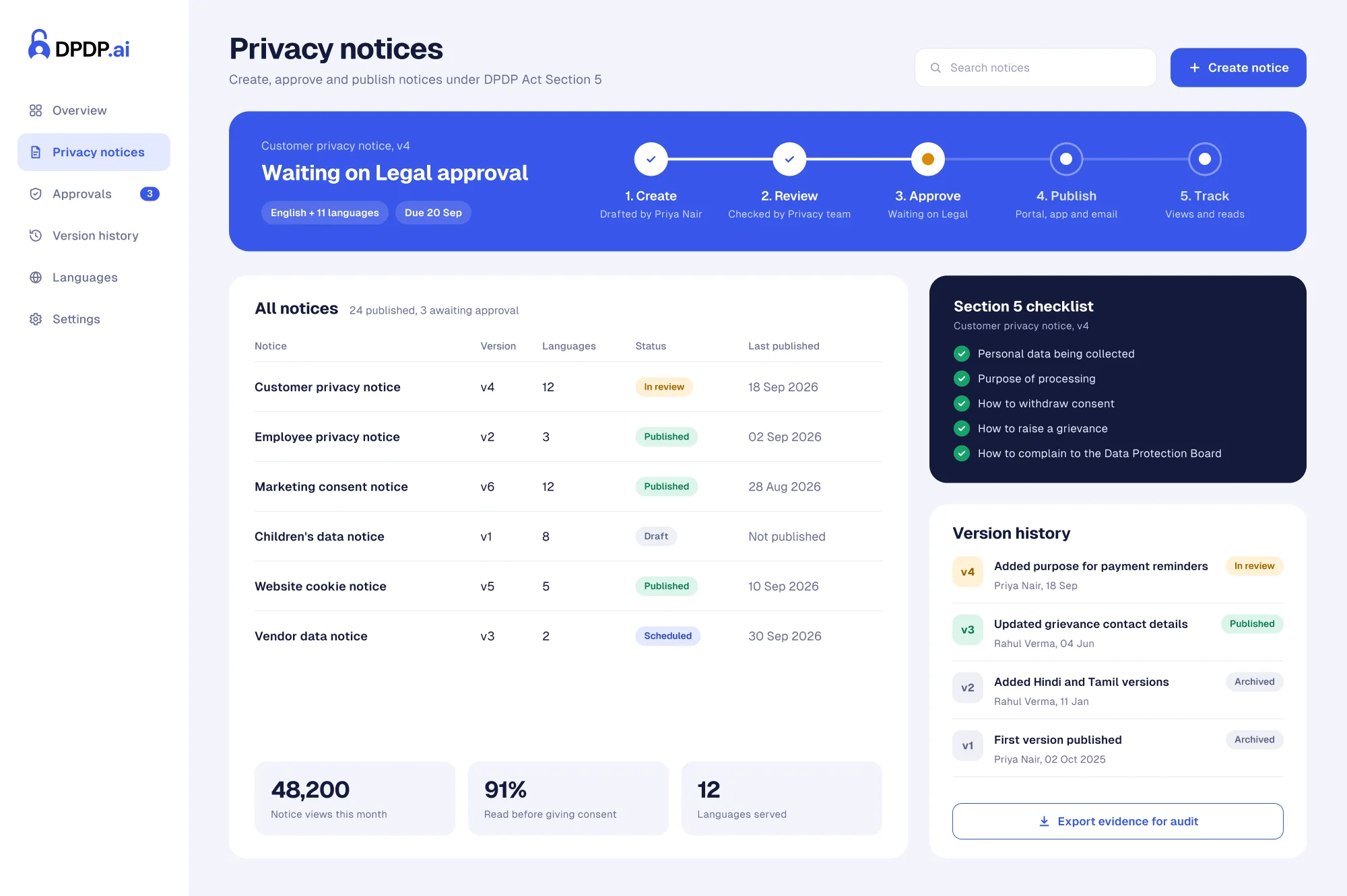Screen dimensions: 1347x896
Task: Click the v3 version badge
Action: click(x=968, y=630)
